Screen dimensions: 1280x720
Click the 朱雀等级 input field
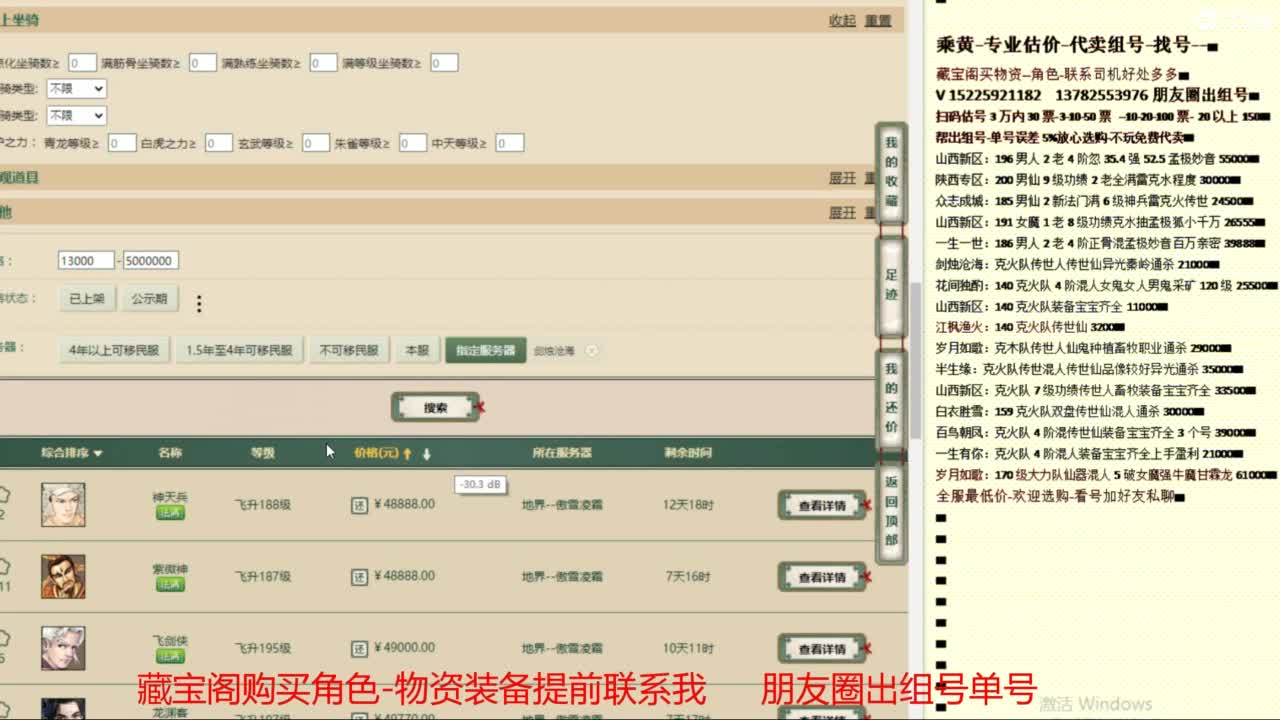click(413, 144)
